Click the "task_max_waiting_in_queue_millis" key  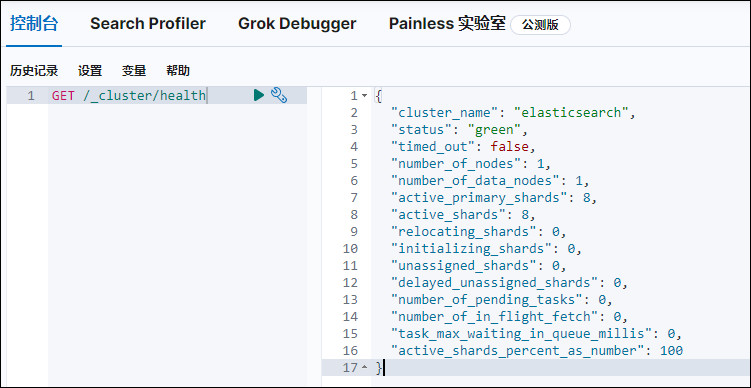pyautogui.click(x=521, y=333)
